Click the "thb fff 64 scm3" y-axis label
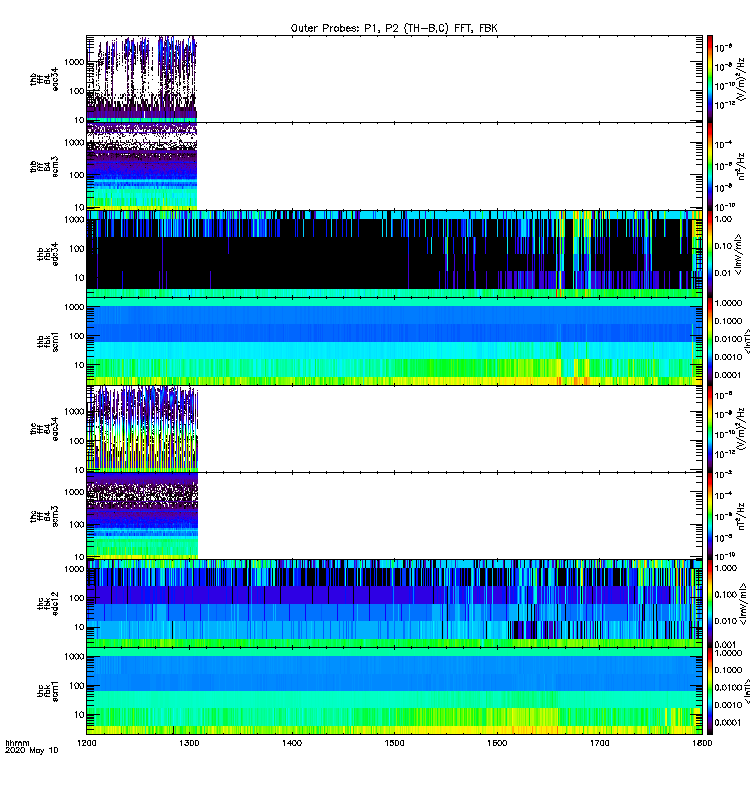750x800 pixels. [44, 167]
